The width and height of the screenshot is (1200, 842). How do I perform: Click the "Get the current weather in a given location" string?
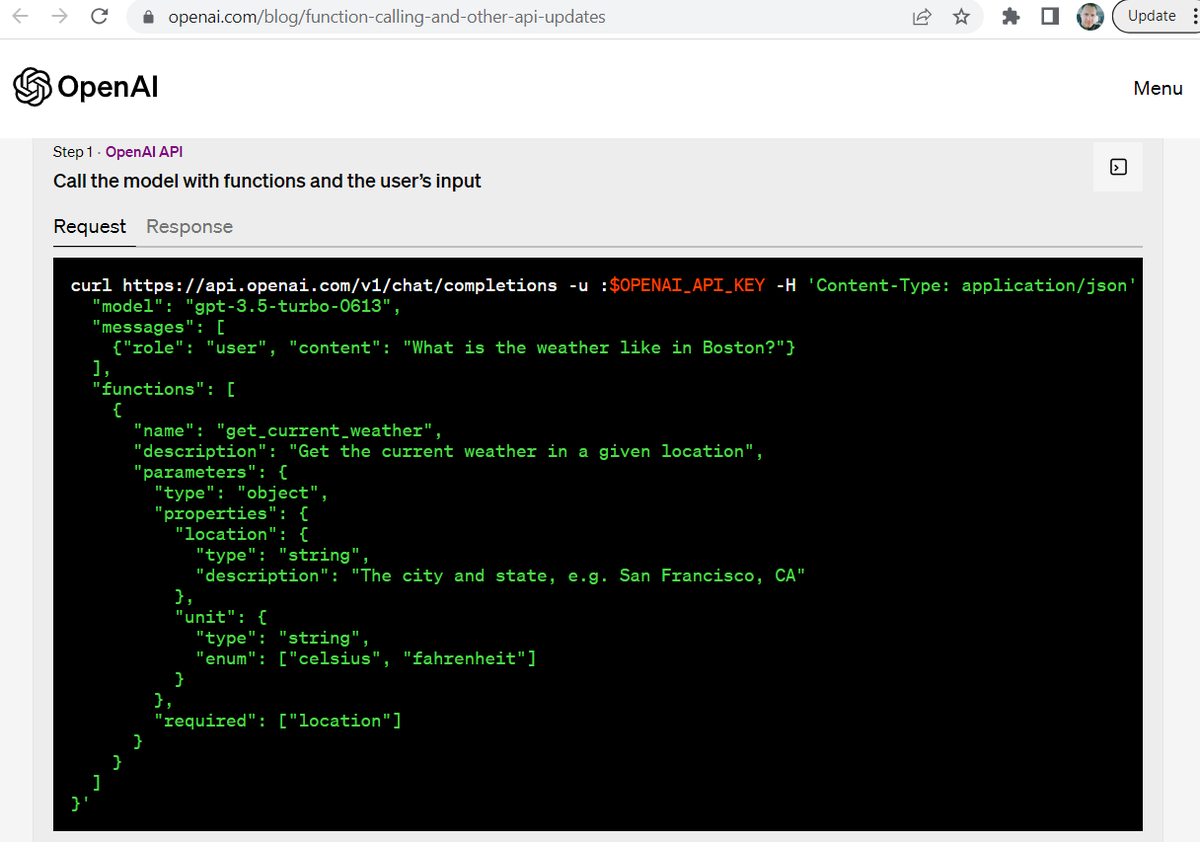click(x=520, y=452)
